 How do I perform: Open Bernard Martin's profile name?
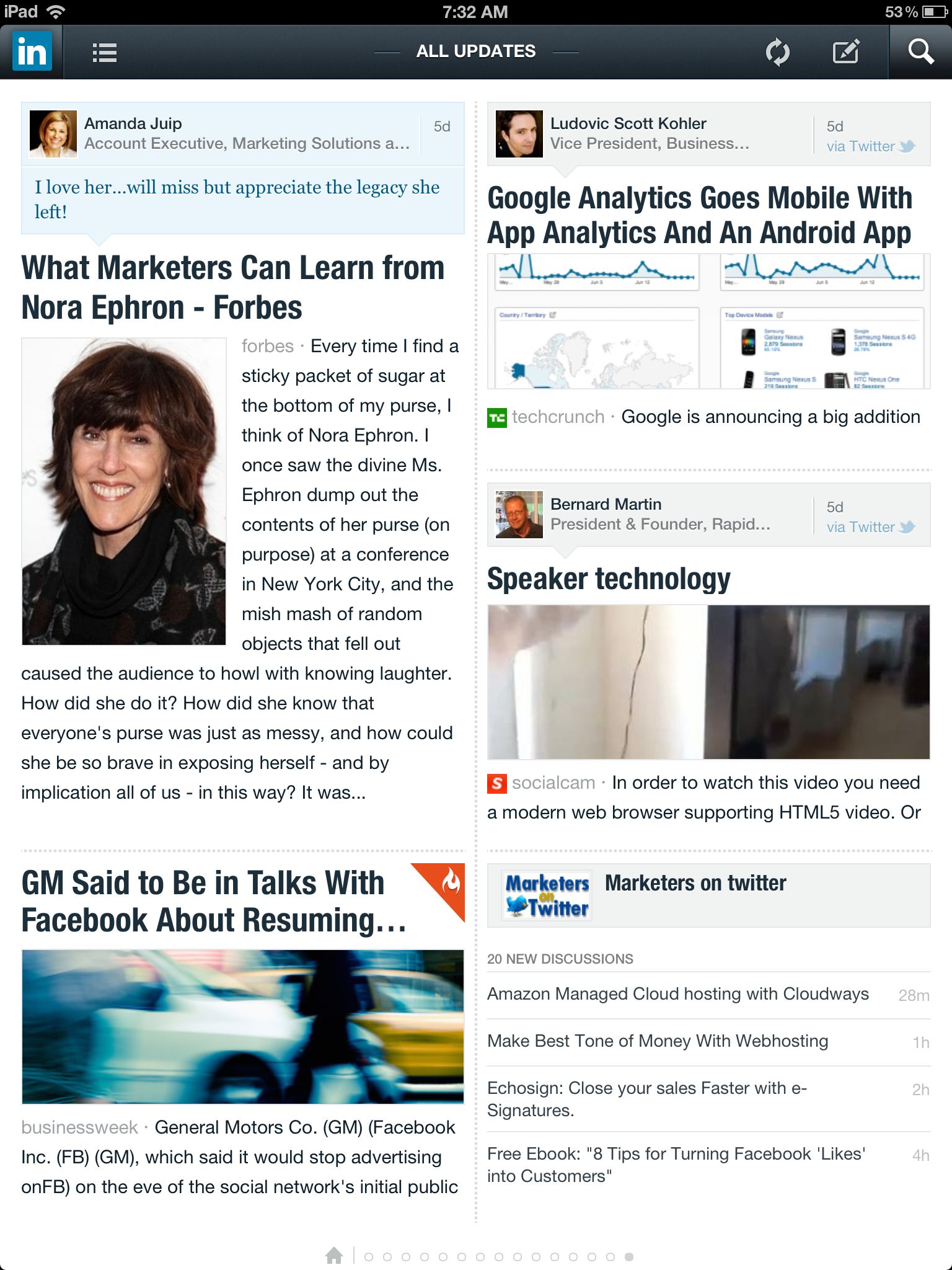tap(606, 504)
